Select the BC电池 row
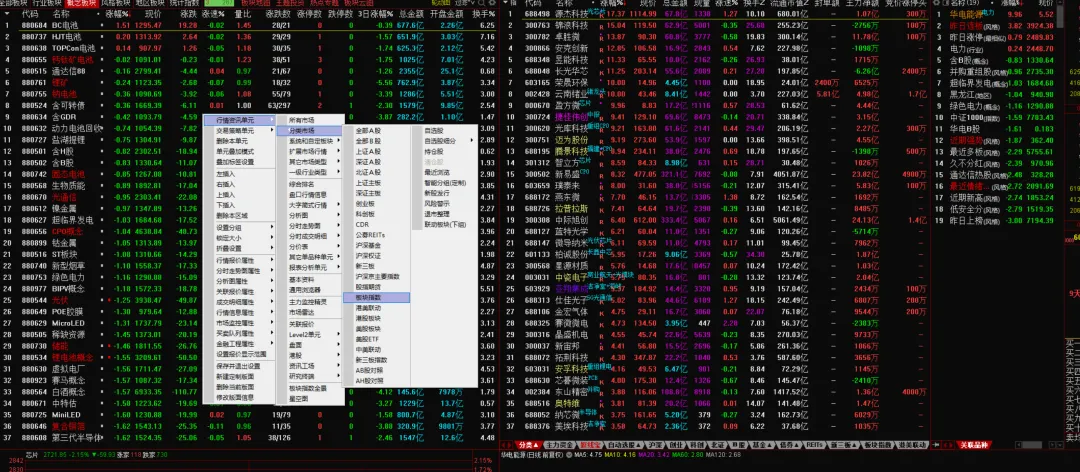Image resolution: width=1080 pixels, height=472 pixels. (x=248, y=25)
